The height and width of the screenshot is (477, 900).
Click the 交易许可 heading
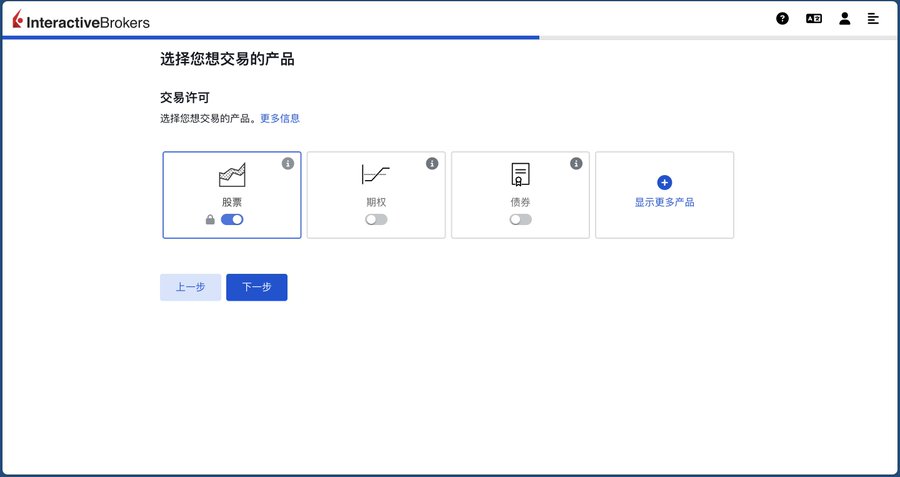[x=185, y=98]
